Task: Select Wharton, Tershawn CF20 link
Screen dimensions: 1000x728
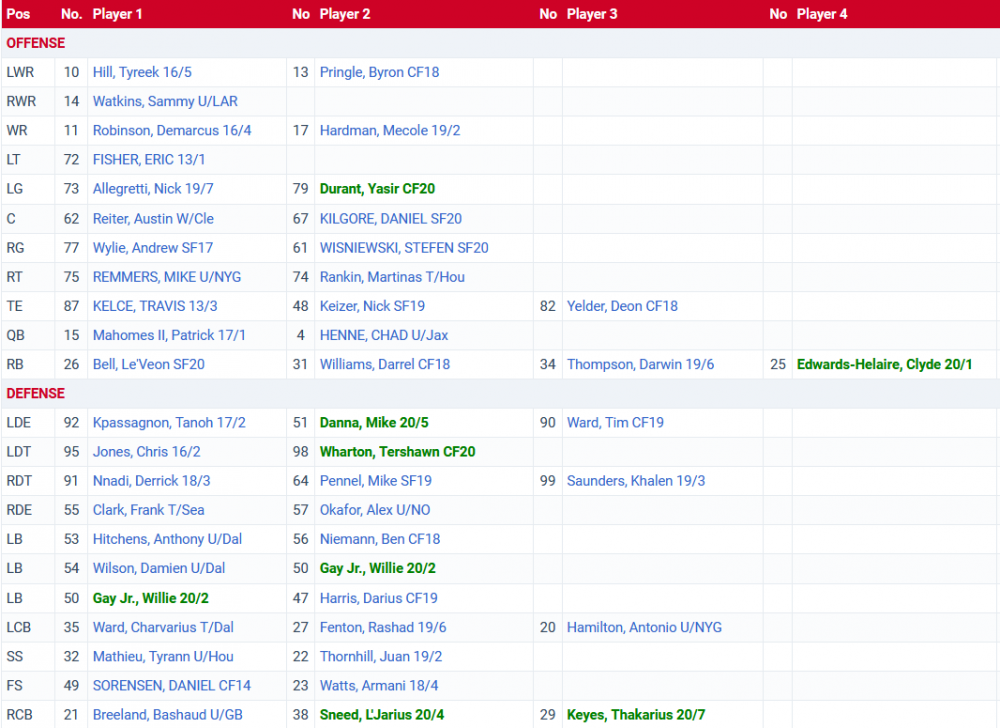Action: click(398, 452)
